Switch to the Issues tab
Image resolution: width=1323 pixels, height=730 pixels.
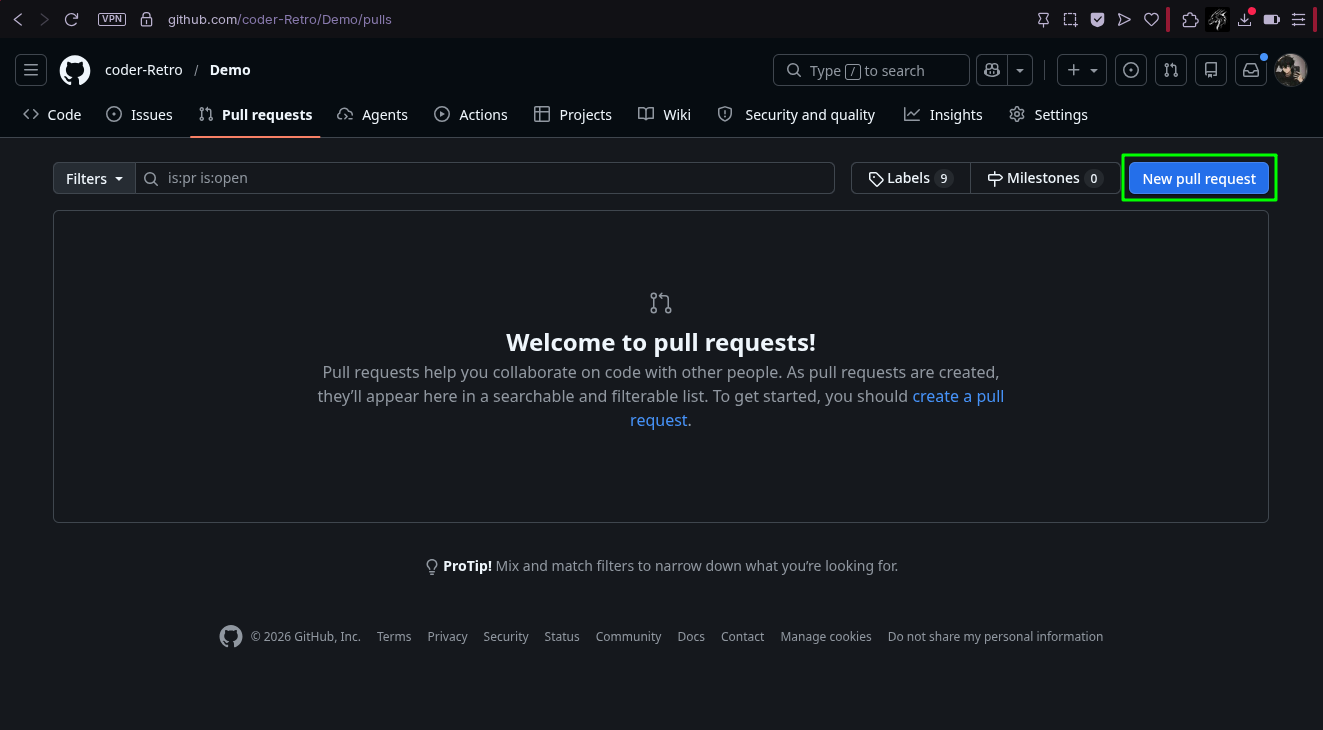140,115
